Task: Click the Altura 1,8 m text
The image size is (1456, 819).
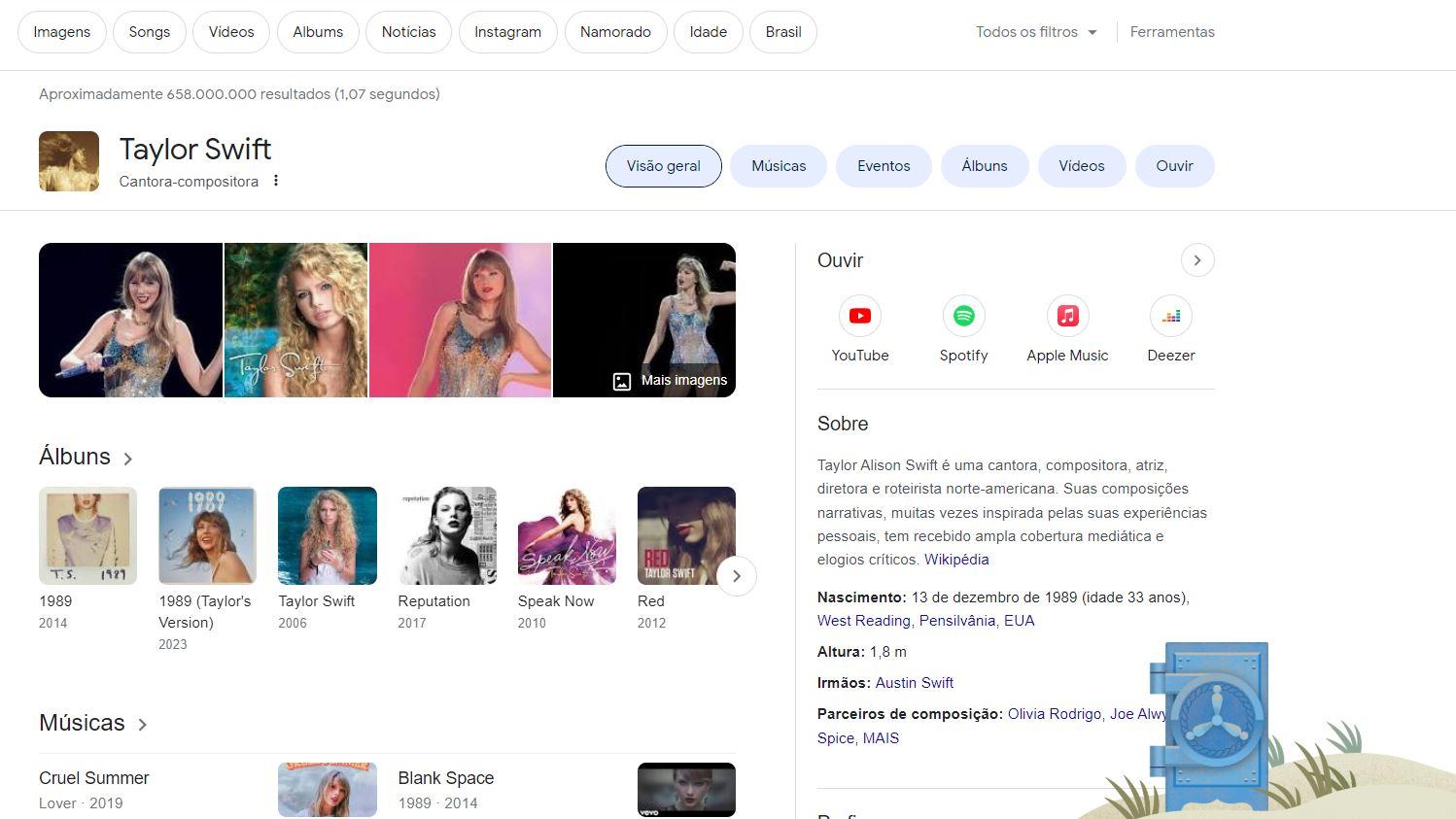Action: pyautogui.click(x=862, y=652)
